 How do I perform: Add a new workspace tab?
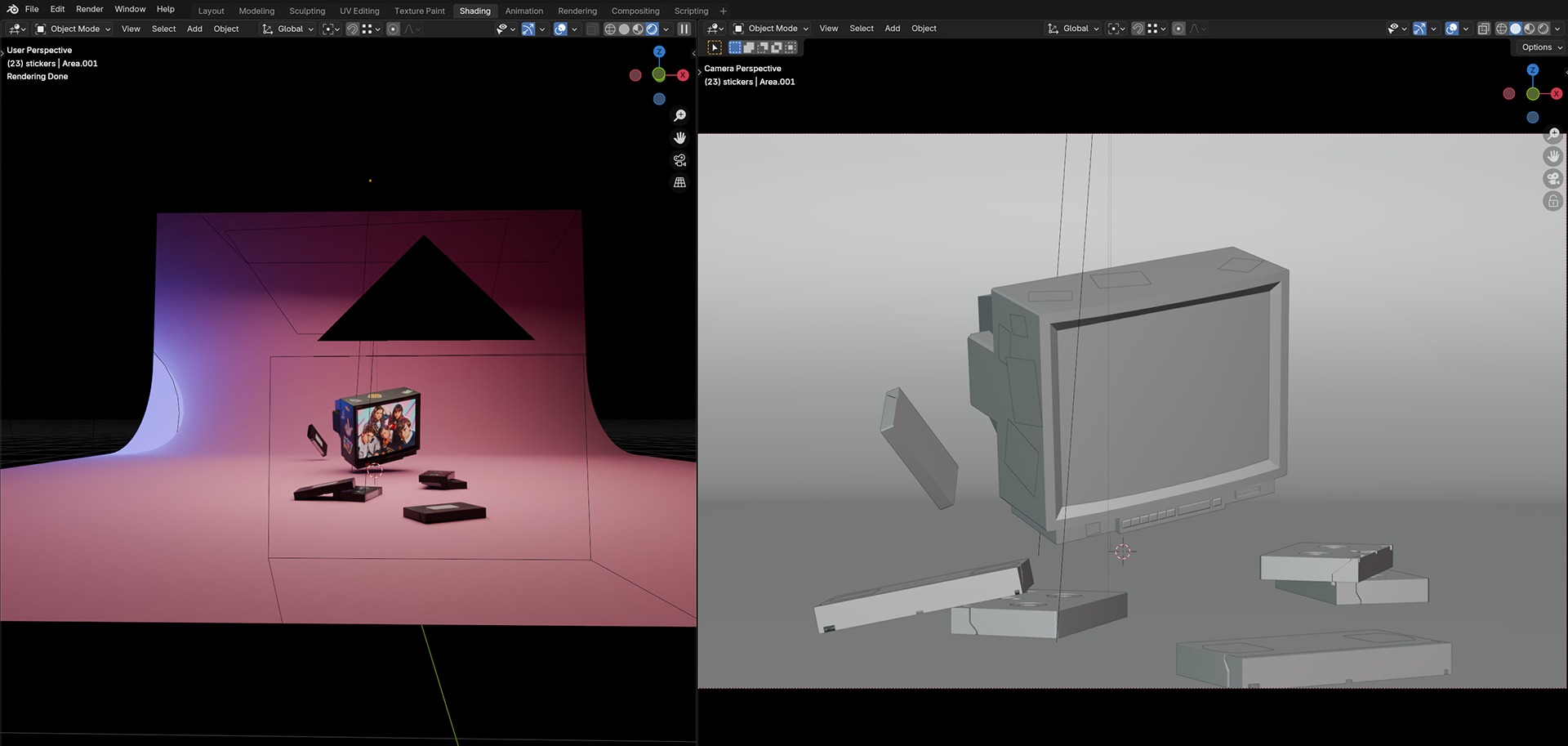[x=723, y=11]
